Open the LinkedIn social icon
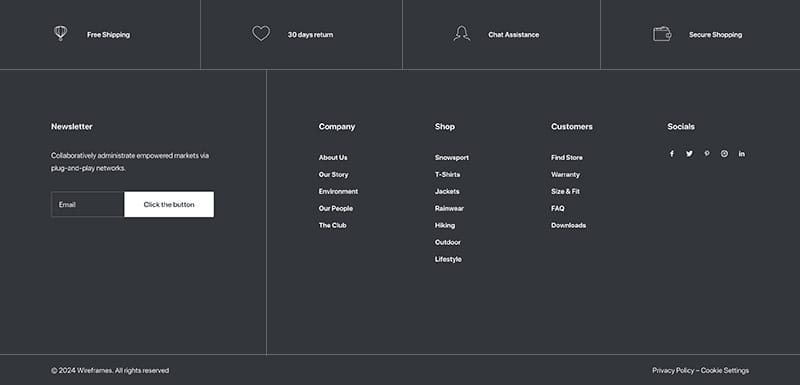The image size is (800, 385). 742,154
